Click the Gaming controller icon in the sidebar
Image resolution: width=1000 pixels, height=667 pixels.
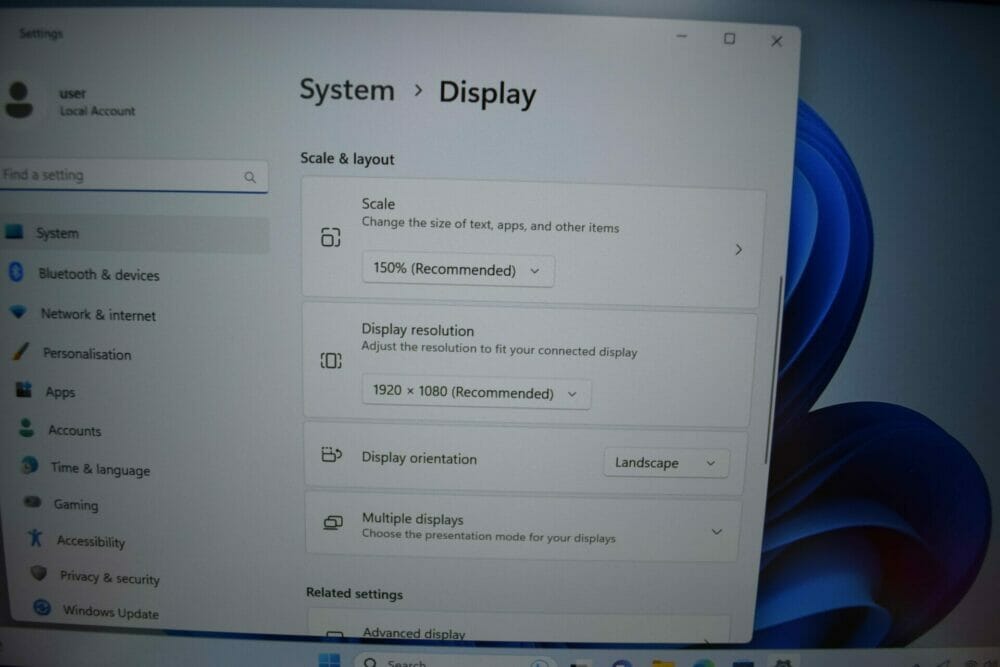tap(32, 502)
